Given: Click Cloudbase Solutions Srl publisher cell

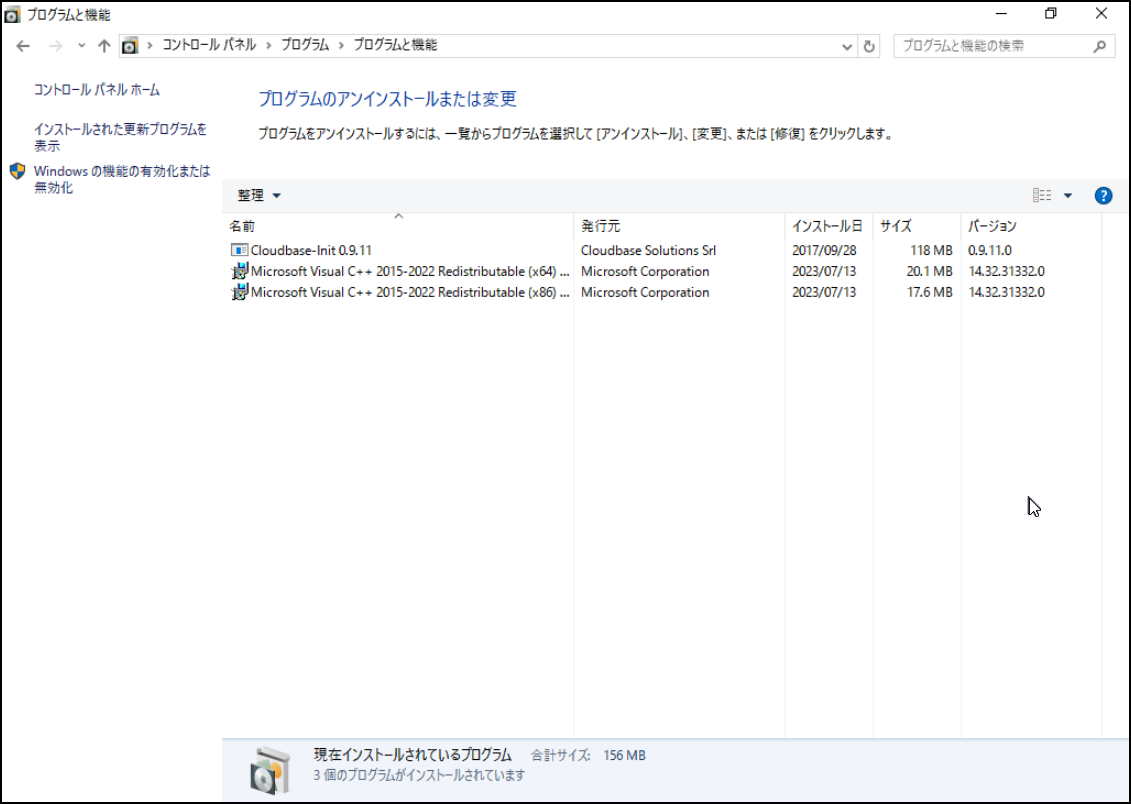Looking at the screenshot, I should 648,250.
